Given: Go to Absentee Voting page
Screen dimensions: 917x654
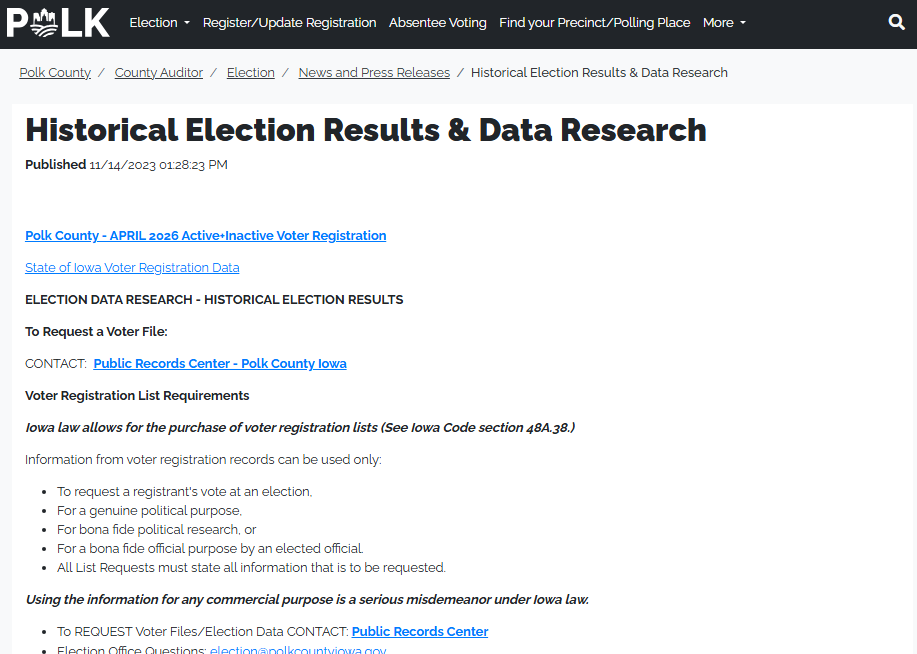Looking at the screenshot, I should tap(438, 22).
